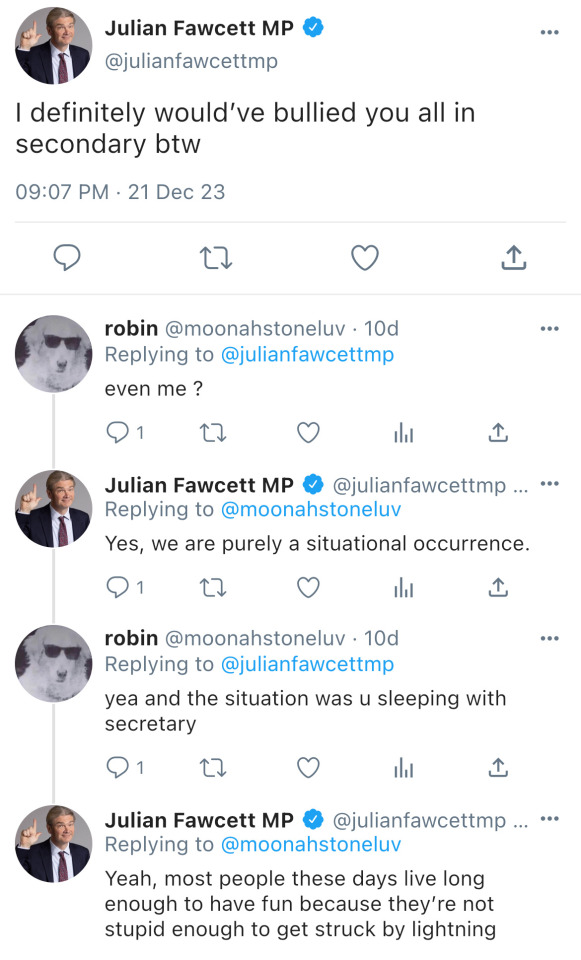Reply to the main bullied tweet
Viewport: 581px width, 960px height.
(x=67, y=258)
